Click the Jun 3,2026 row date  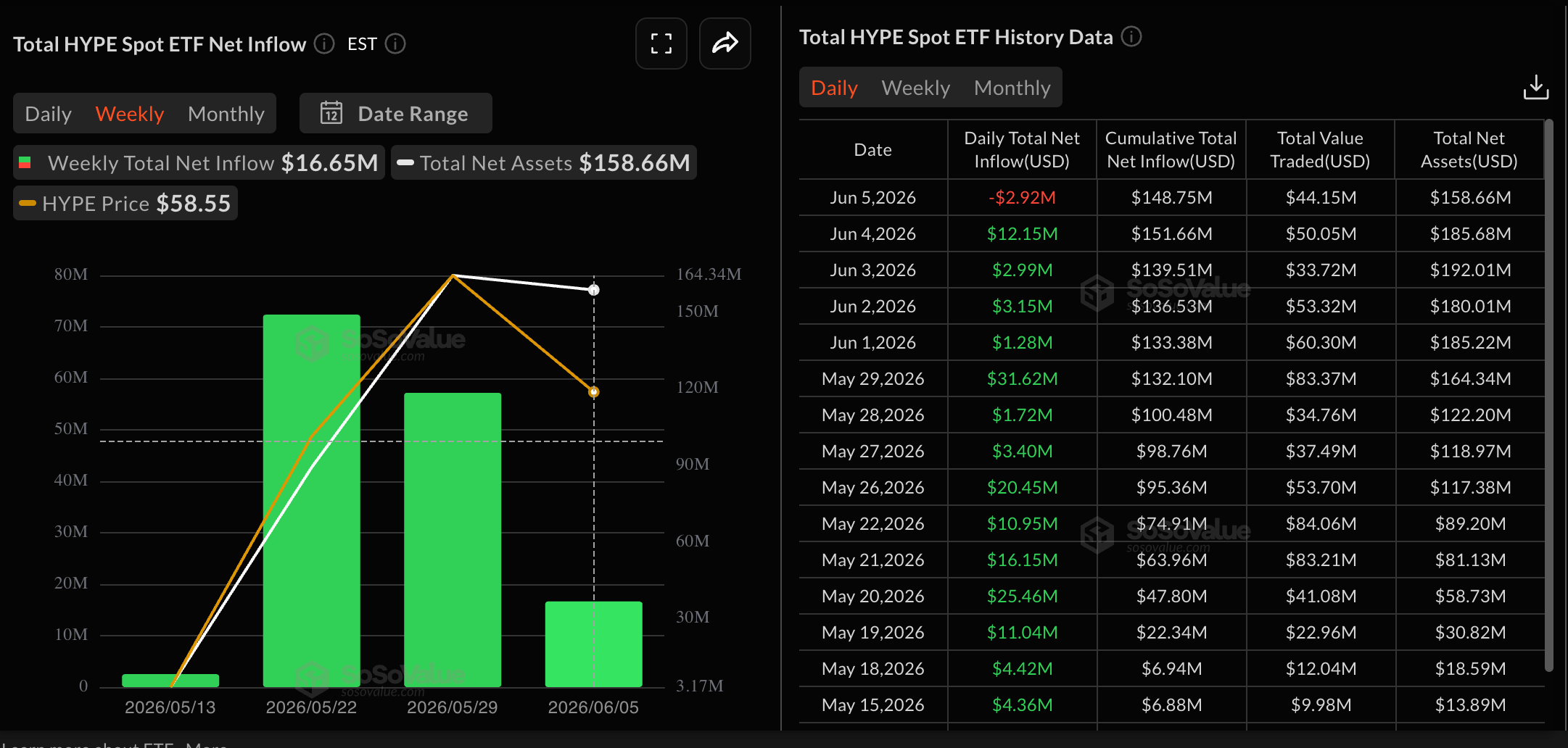pyautogui.click(x=872, y=270)
